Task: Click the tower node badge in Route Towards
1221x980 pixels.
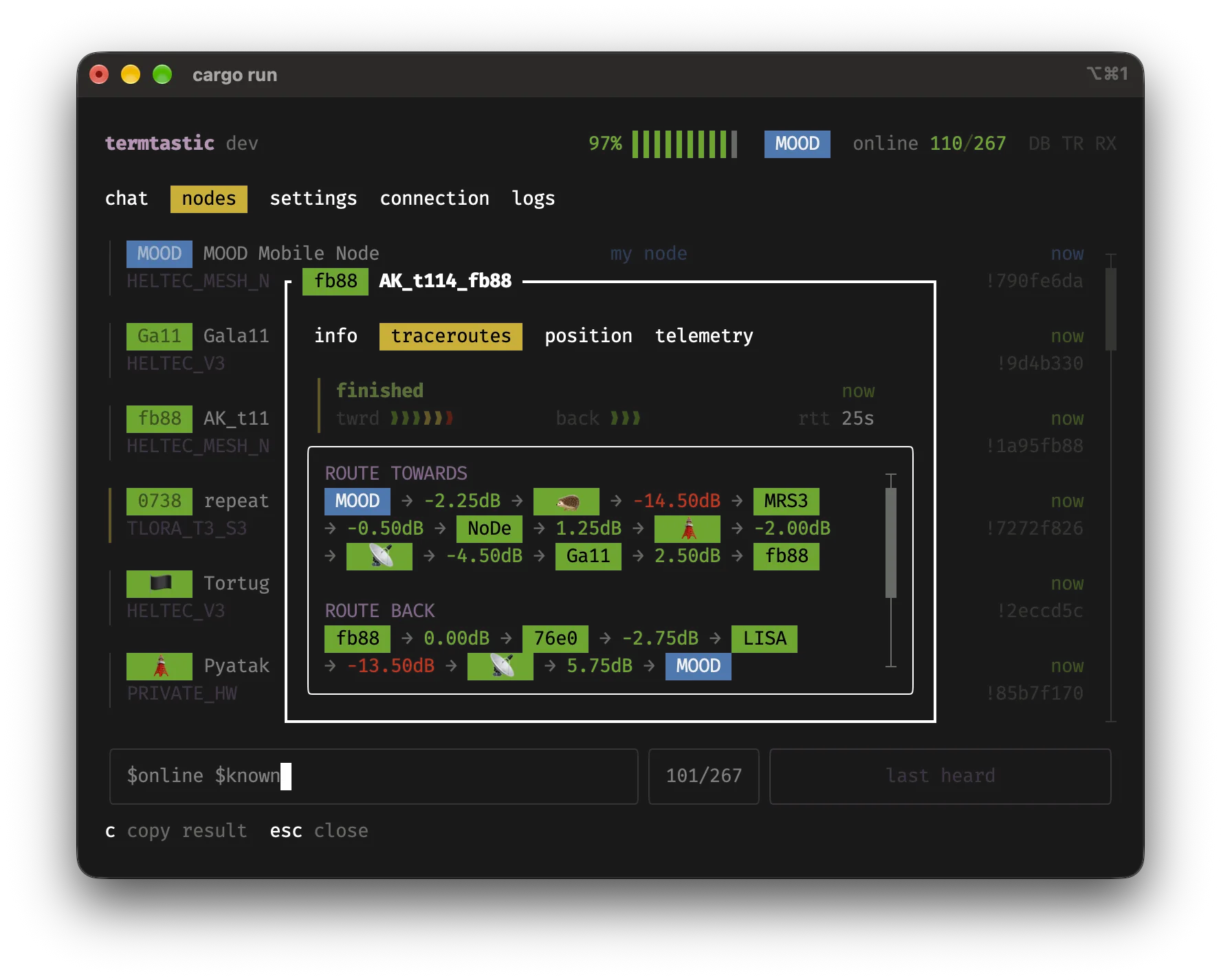Action: pos(687,528)
